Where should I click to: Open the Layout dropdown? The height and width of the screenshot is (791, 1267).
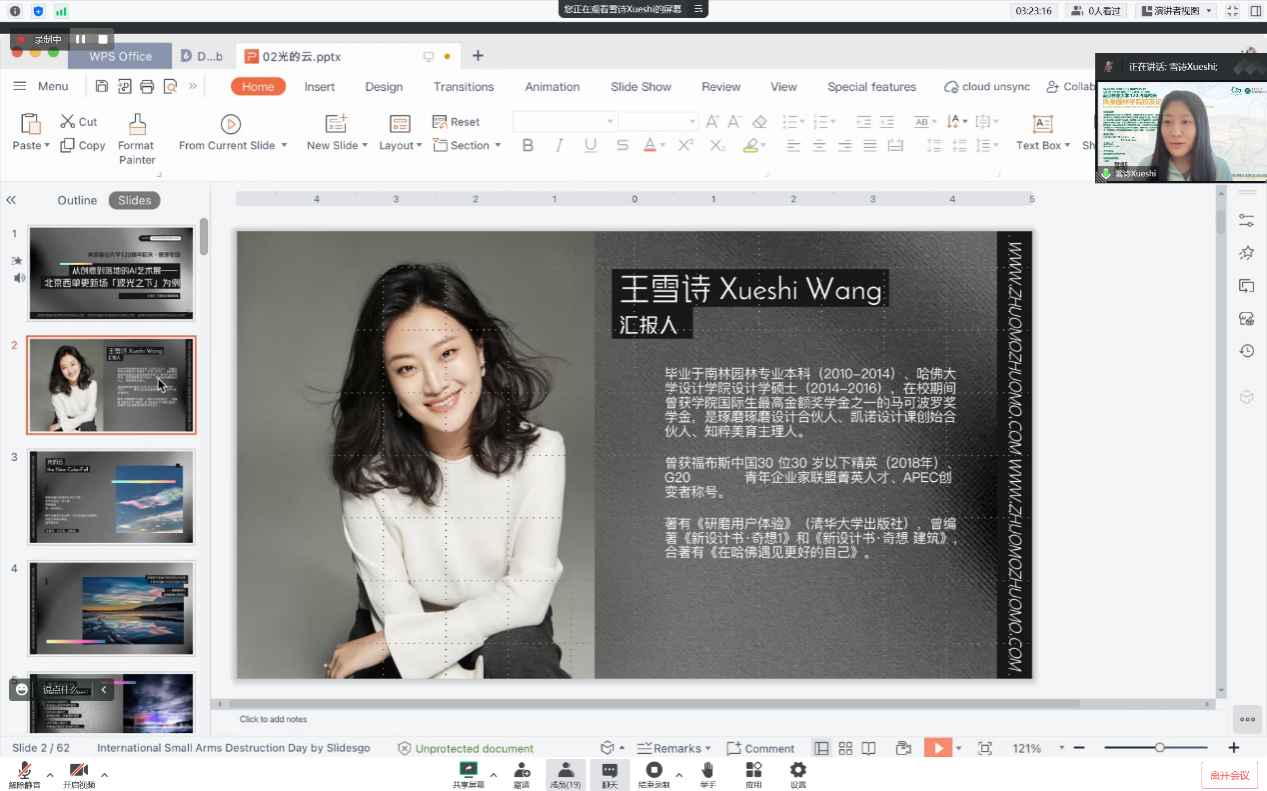[x=400, y=146]
